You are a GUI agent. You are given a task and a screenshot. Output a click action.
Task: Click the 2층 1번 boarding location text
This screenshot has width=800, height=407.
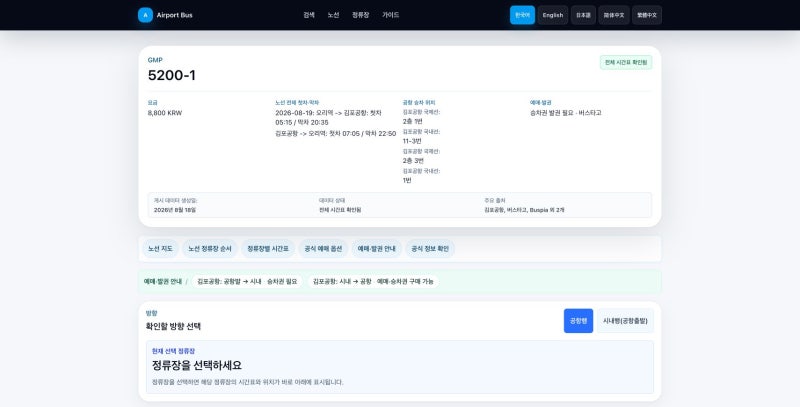pyautogui.click(x=413, y=121)
